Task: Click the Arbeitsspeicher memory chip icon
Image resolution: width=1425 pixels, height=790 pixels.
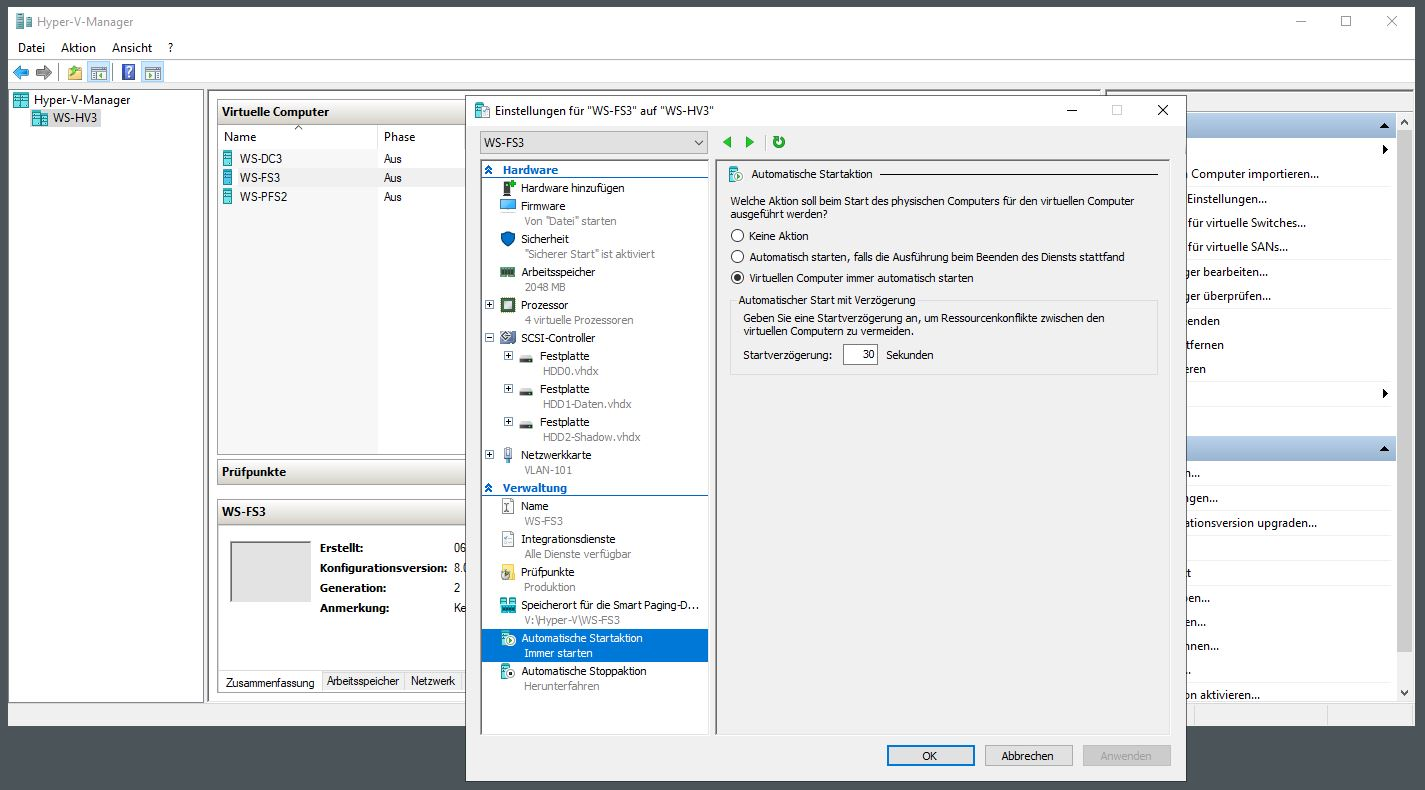Action: click(507, 272)
